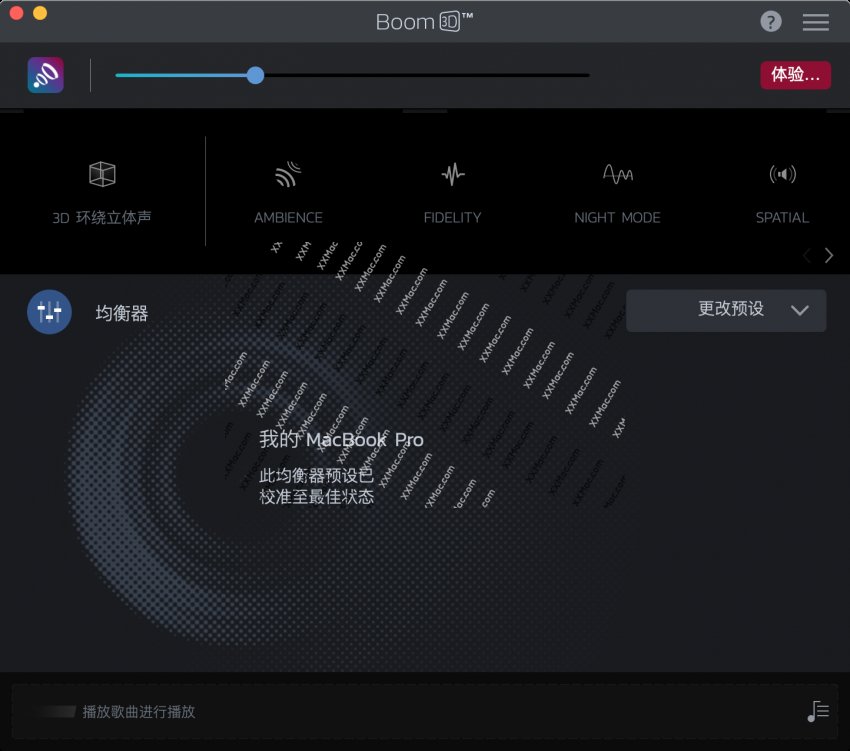Select the AMBIENCE effect icon

(x=288, y=174)
